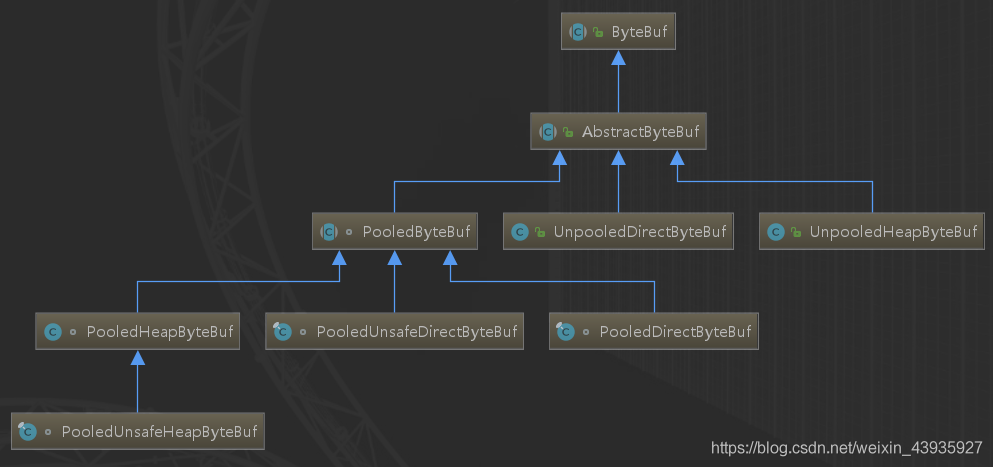Click the class icon beside UnpooledDirectByteBuf
993x467 pixels.
(519, 231)
